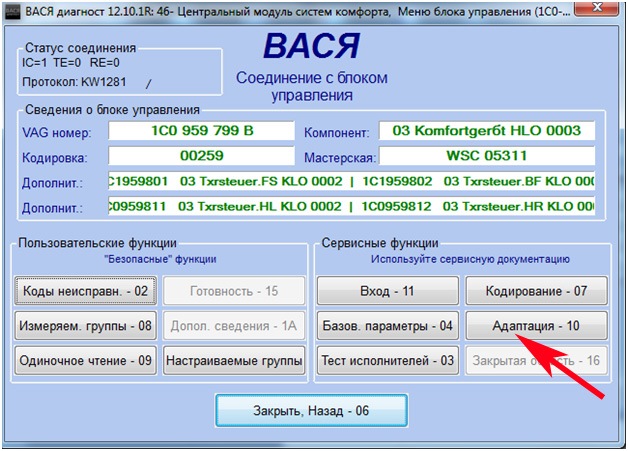Click 'Сервисные функции' group title
This screenshot has width=628, height=451.
380,243
